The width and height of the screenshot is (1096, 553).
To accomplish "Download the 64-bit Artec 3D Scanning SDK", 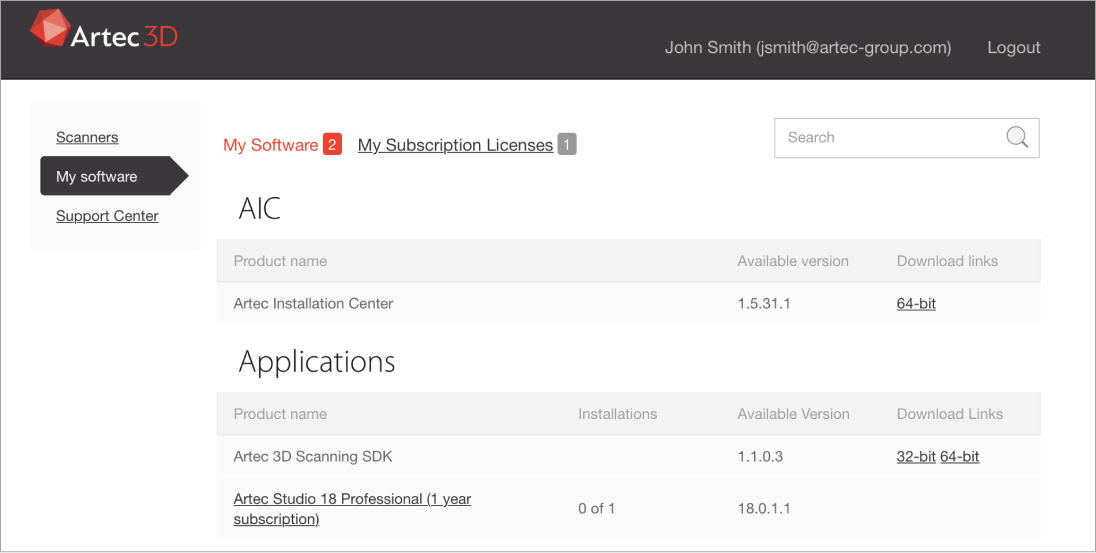I will click(x=959, y=457).
